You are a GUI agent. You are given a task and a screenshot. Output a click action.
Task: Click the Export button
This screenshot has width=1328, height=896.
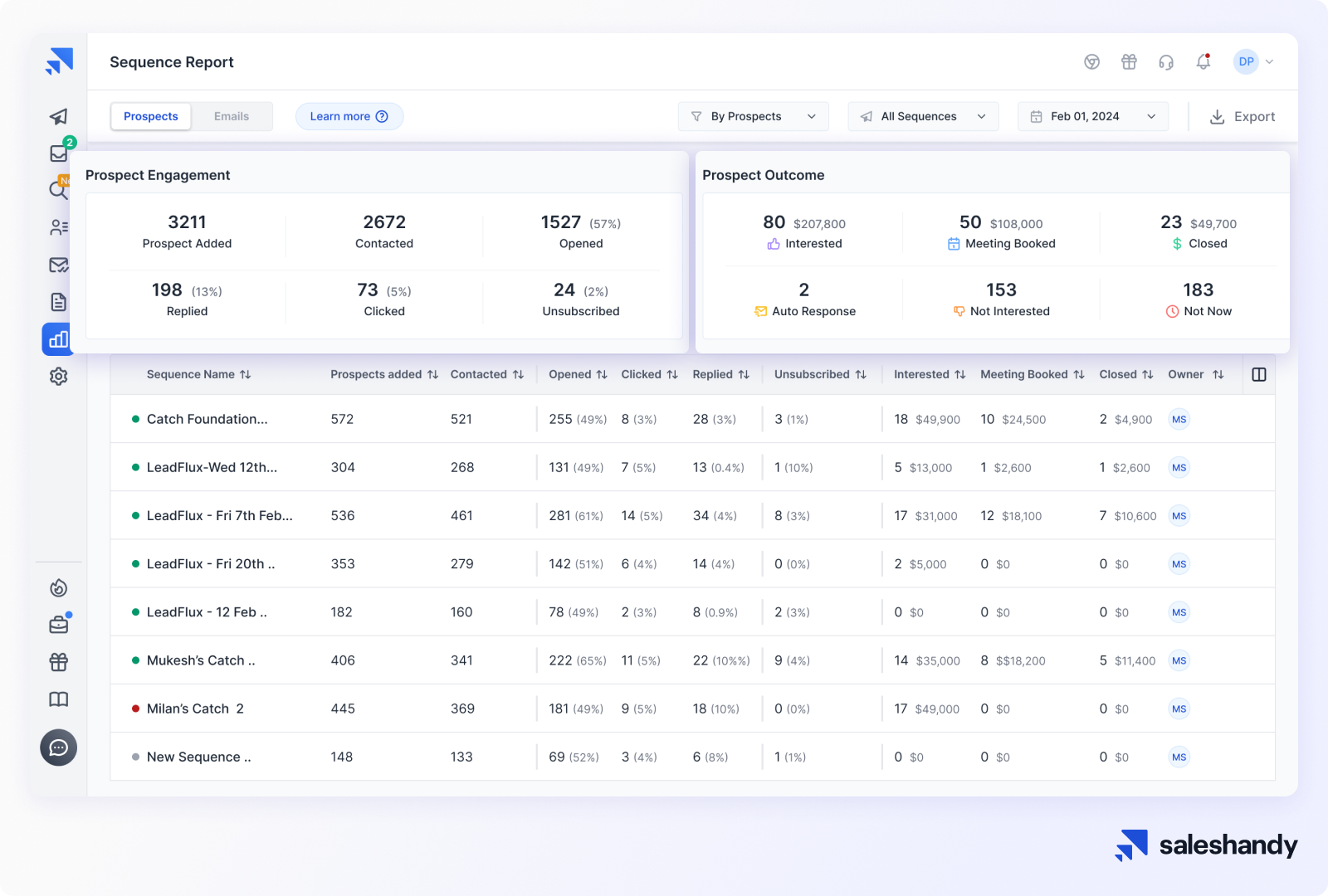[1242, 117]
